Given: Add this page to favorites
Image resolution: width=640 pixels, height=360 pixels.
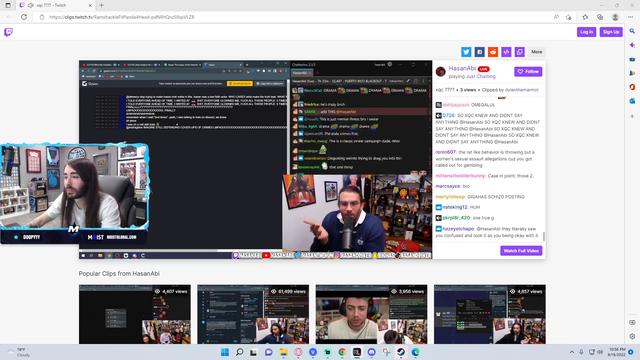Looking at the screenshot, I should [569, 17].
